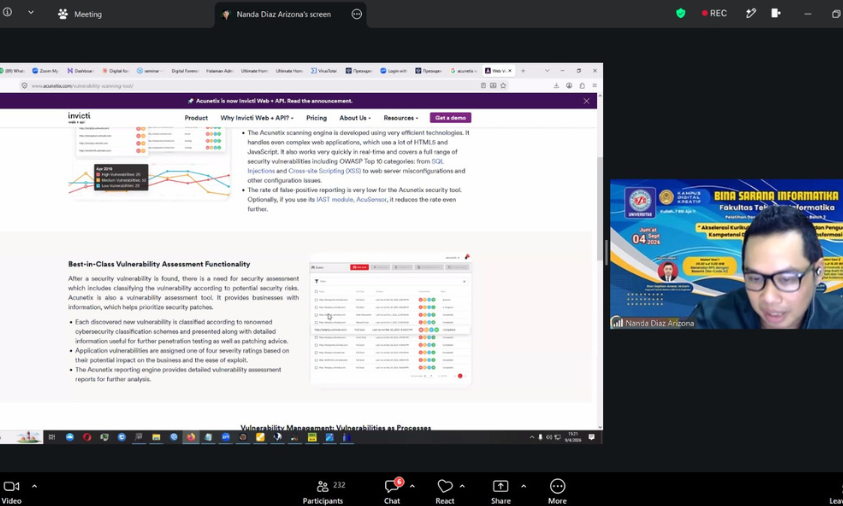Viewport: 843px width, 506px height.
Task: Click the green encryption shield icon
Action: [681, 13]
